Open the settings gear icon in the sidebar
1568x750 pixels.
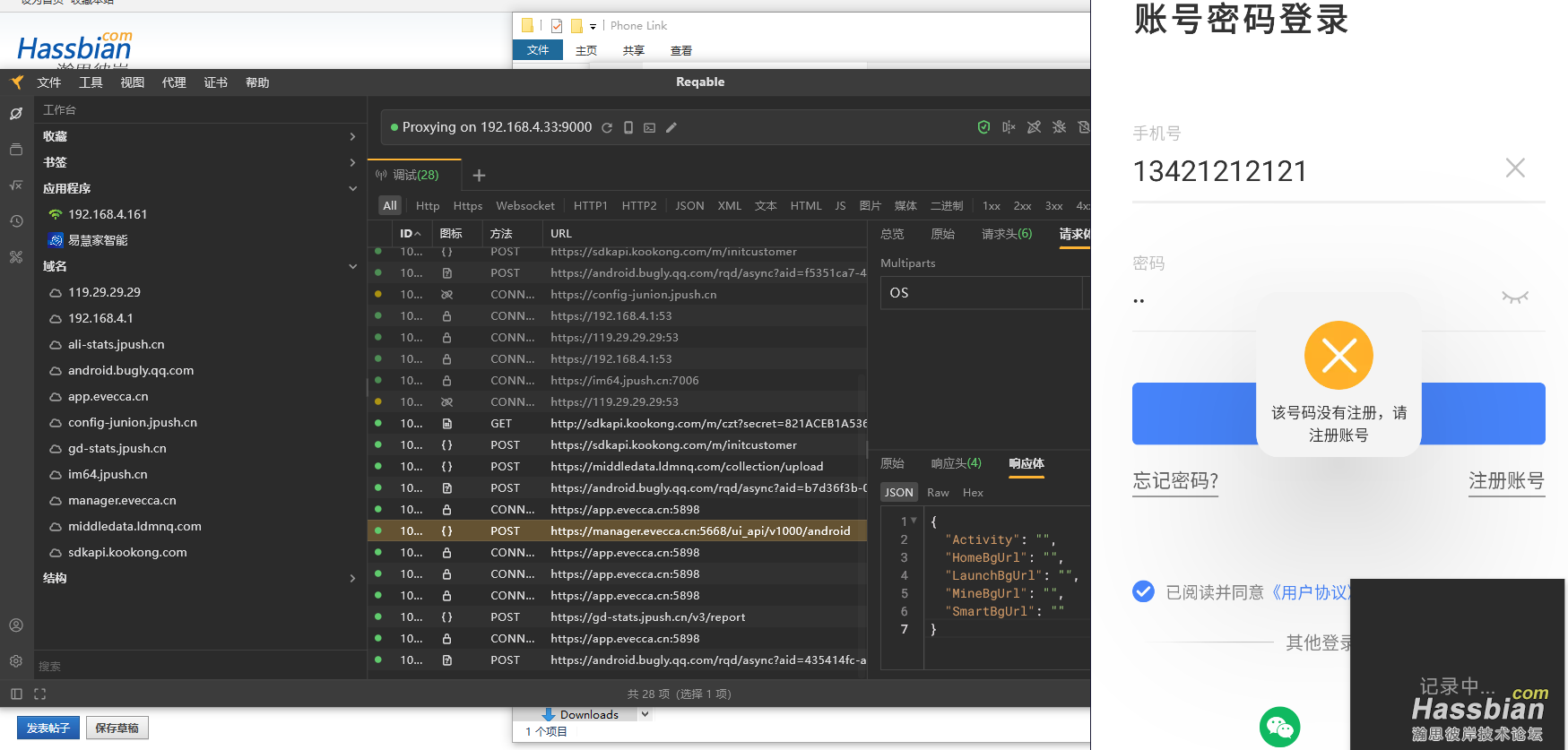click(x=16, y=661)
